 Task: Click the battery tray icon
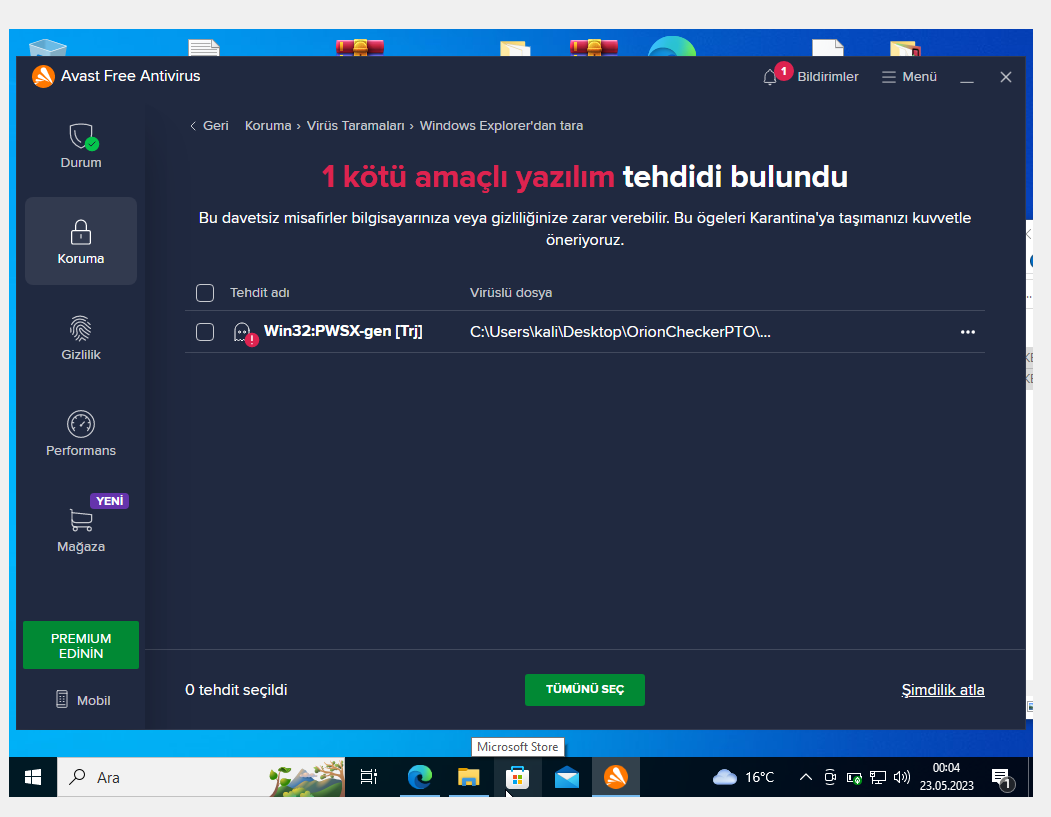point(854,777)
